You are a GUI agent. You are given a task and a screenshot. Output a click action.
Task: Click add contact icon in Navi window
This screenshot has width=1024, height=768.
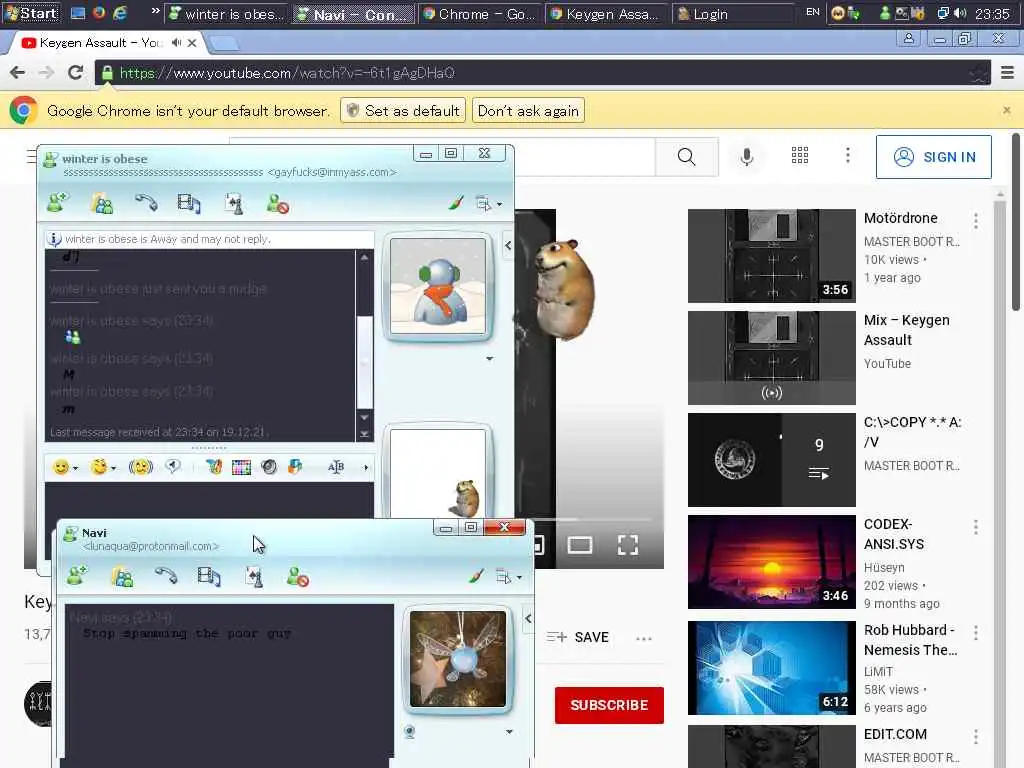tap(76, 576)
